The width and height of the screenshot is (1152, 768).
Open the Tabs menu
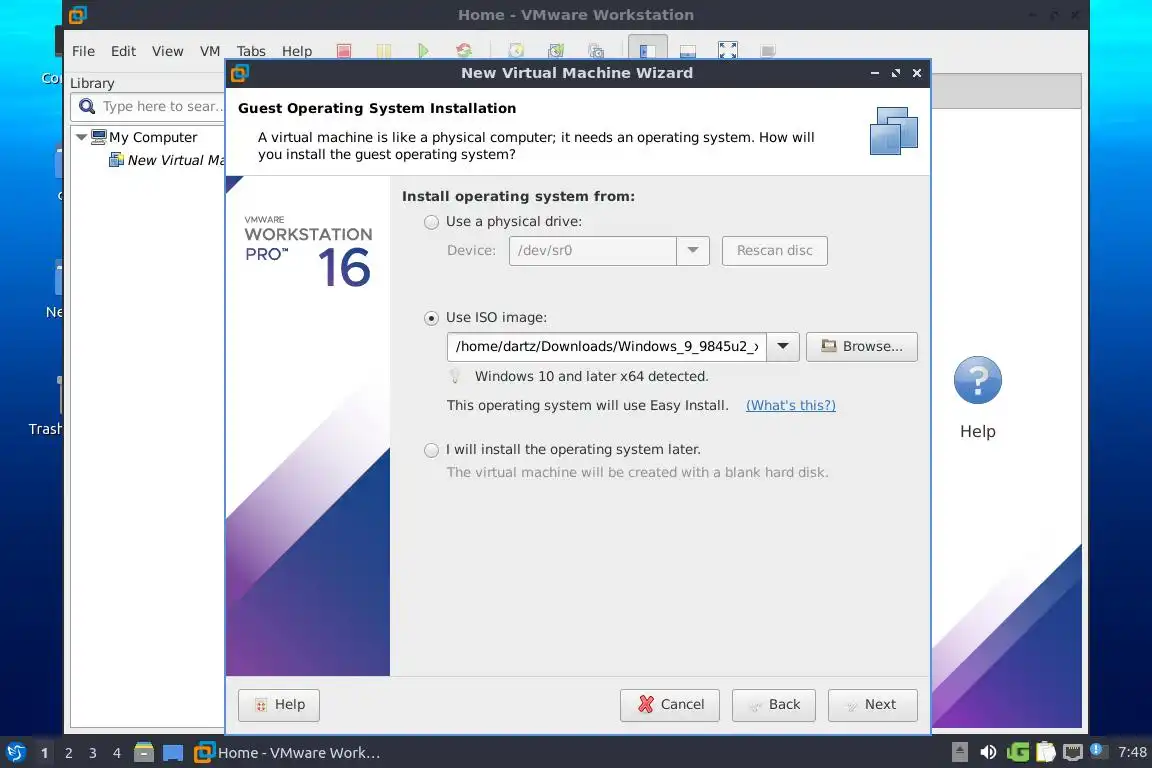251,51
